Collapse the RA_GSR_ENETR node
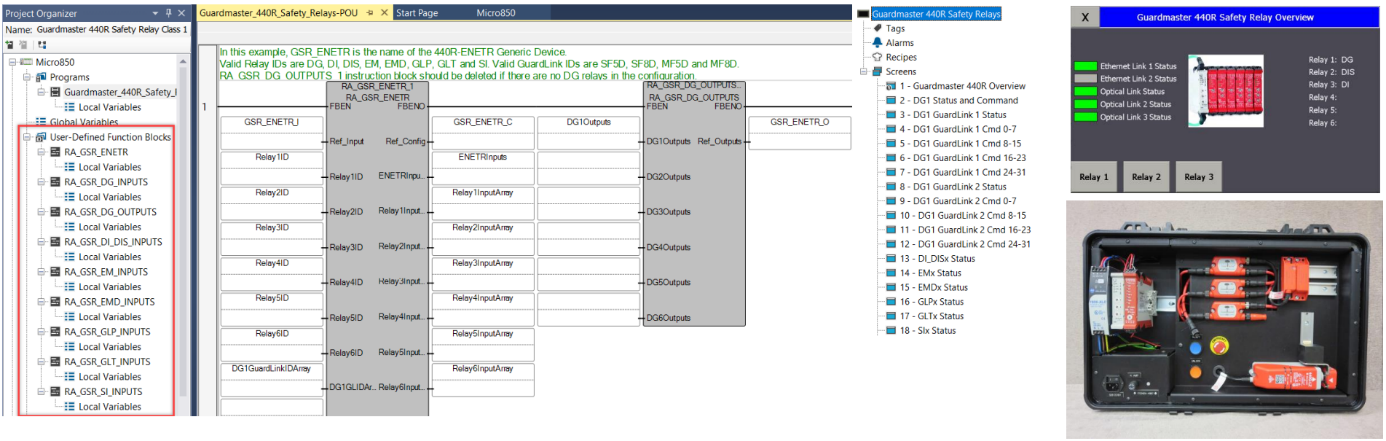 tap(41, 152)
